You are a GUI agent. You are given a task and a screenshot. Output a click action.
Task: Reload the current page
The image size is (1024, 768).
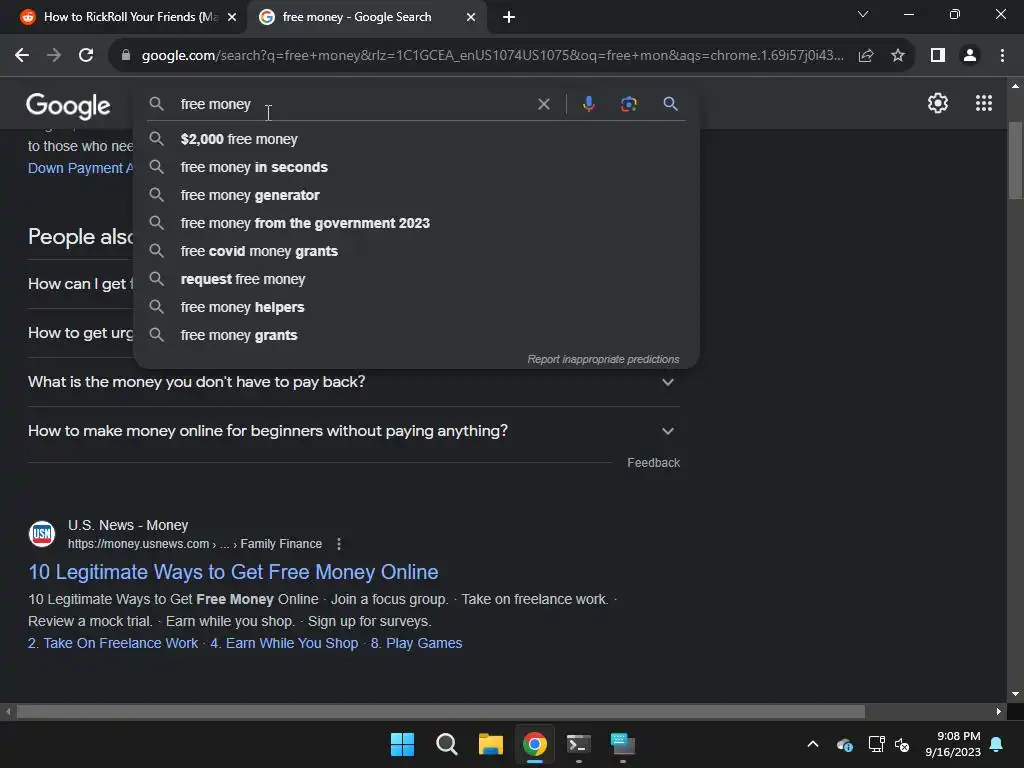pos(86,56)
